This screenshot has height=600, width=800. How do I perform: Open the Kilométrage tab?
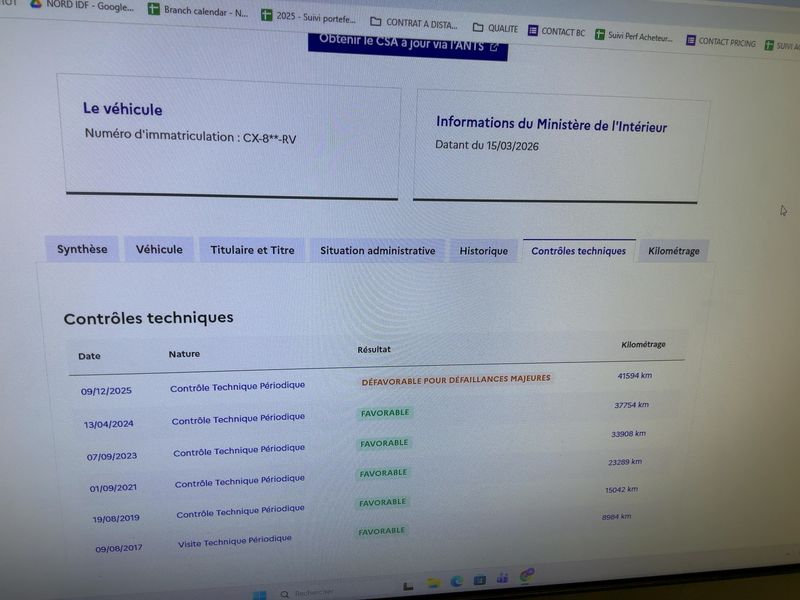(673, 251)
